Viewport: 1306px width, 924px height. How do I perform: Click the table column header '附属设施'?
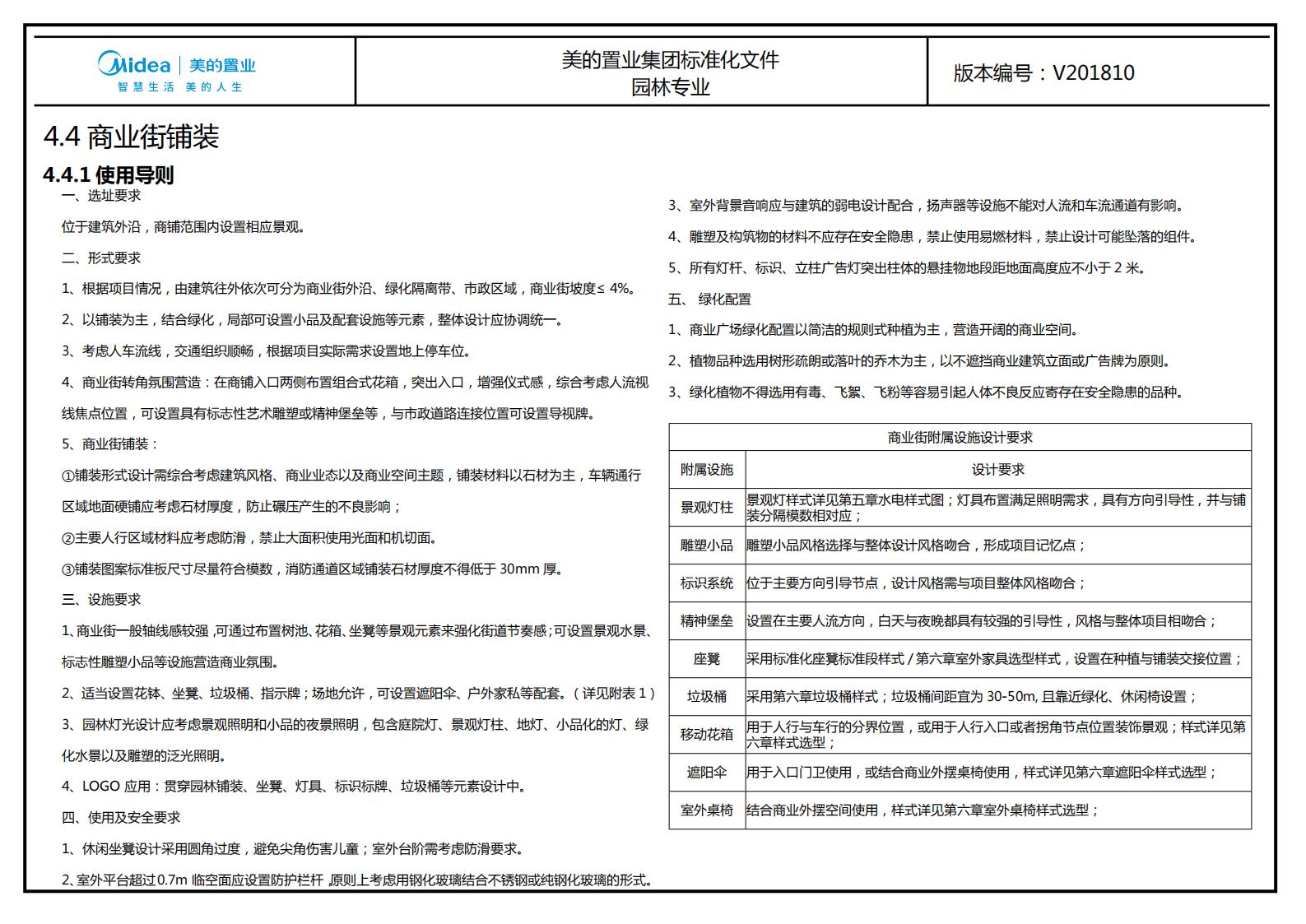point(707,470)
